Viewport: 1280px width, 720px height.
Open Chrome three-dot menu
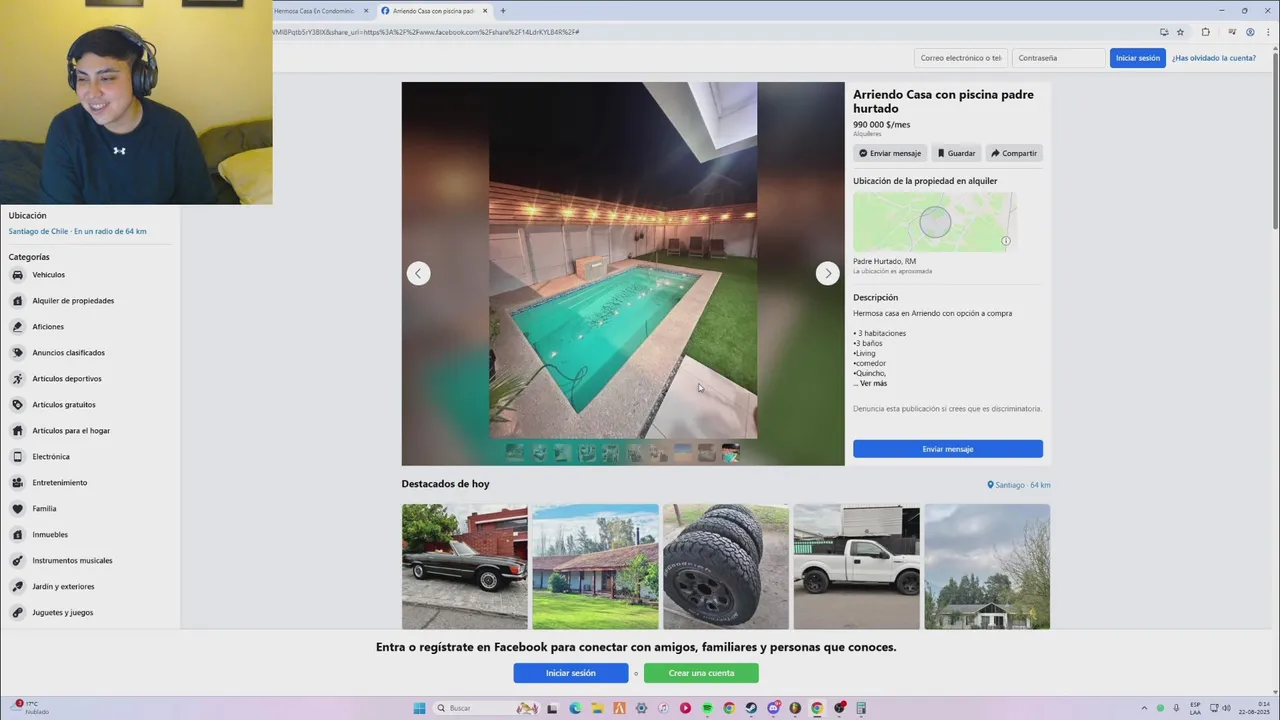(1267, 32)
